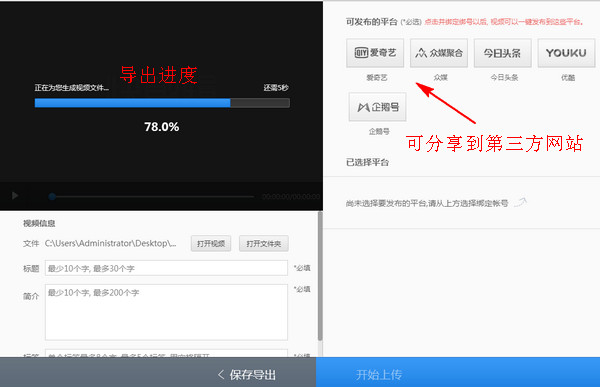
Task: Focus the 标题 title input field
Action: coord(166,268)
